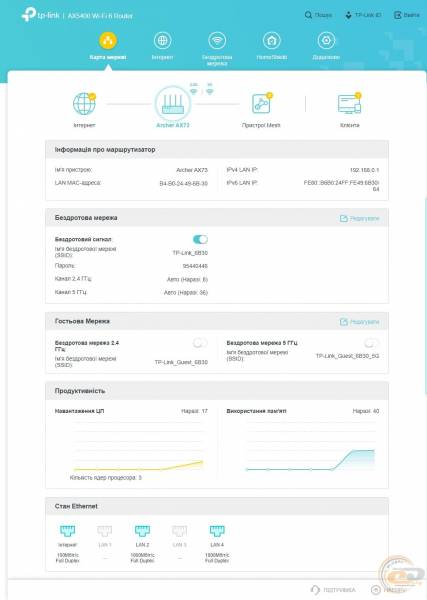
Task: Click the LAN 1 port icon
Action: 104,531
